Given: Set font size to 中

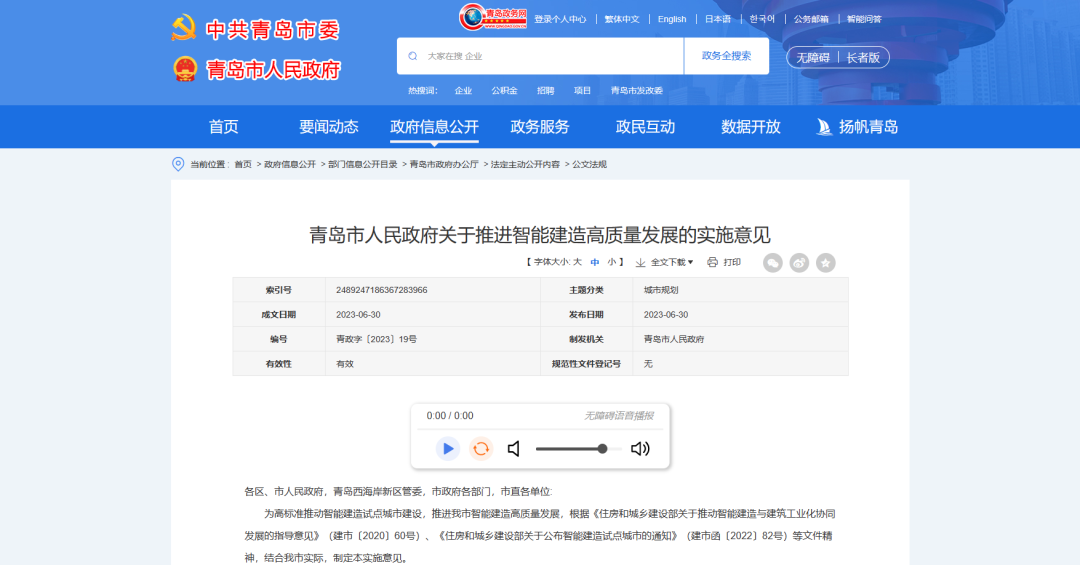Looking at the screenshot, I should (x=594, y=262).
